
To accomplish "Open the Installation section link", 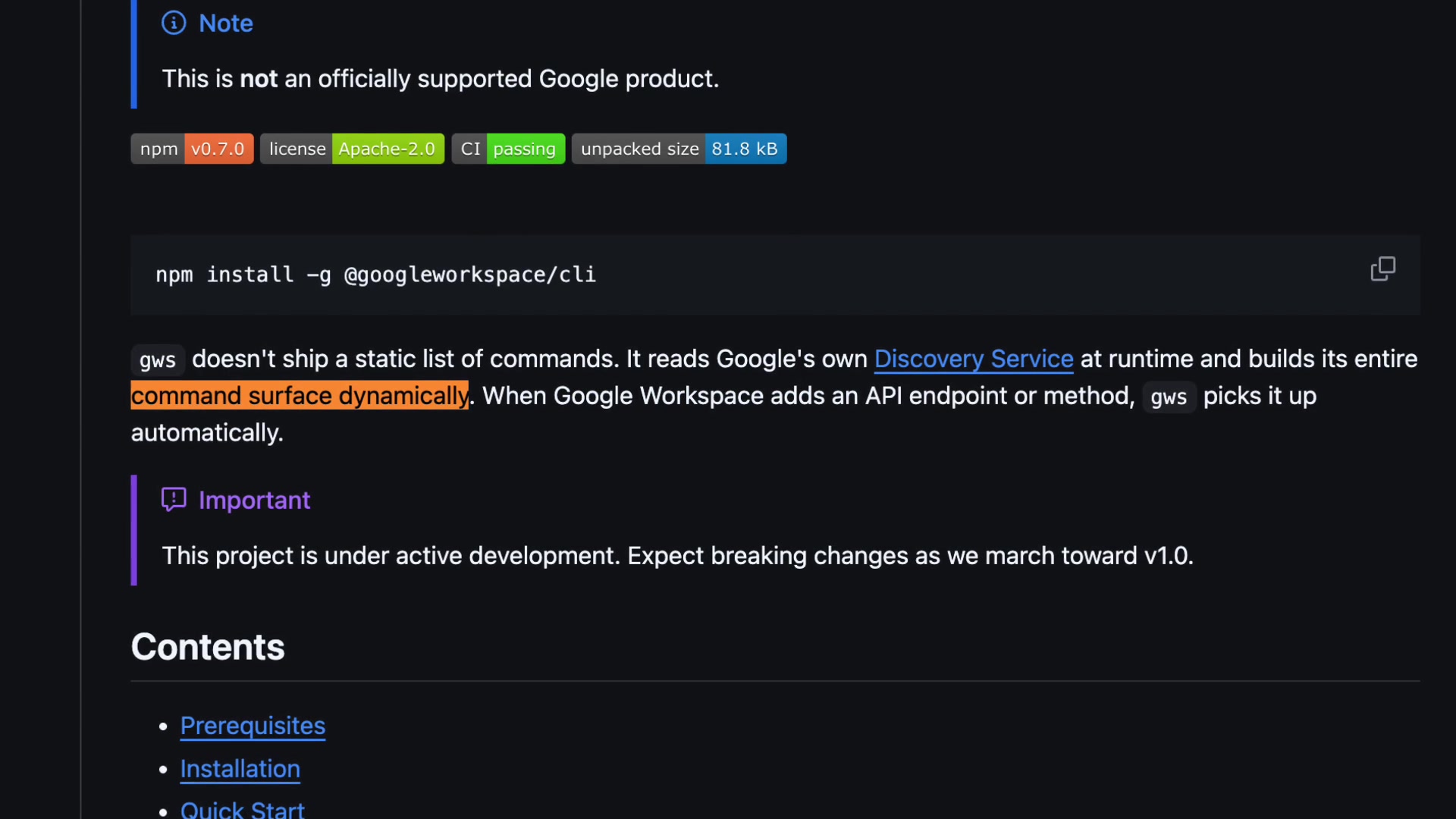I will click(x=240, y=768).
